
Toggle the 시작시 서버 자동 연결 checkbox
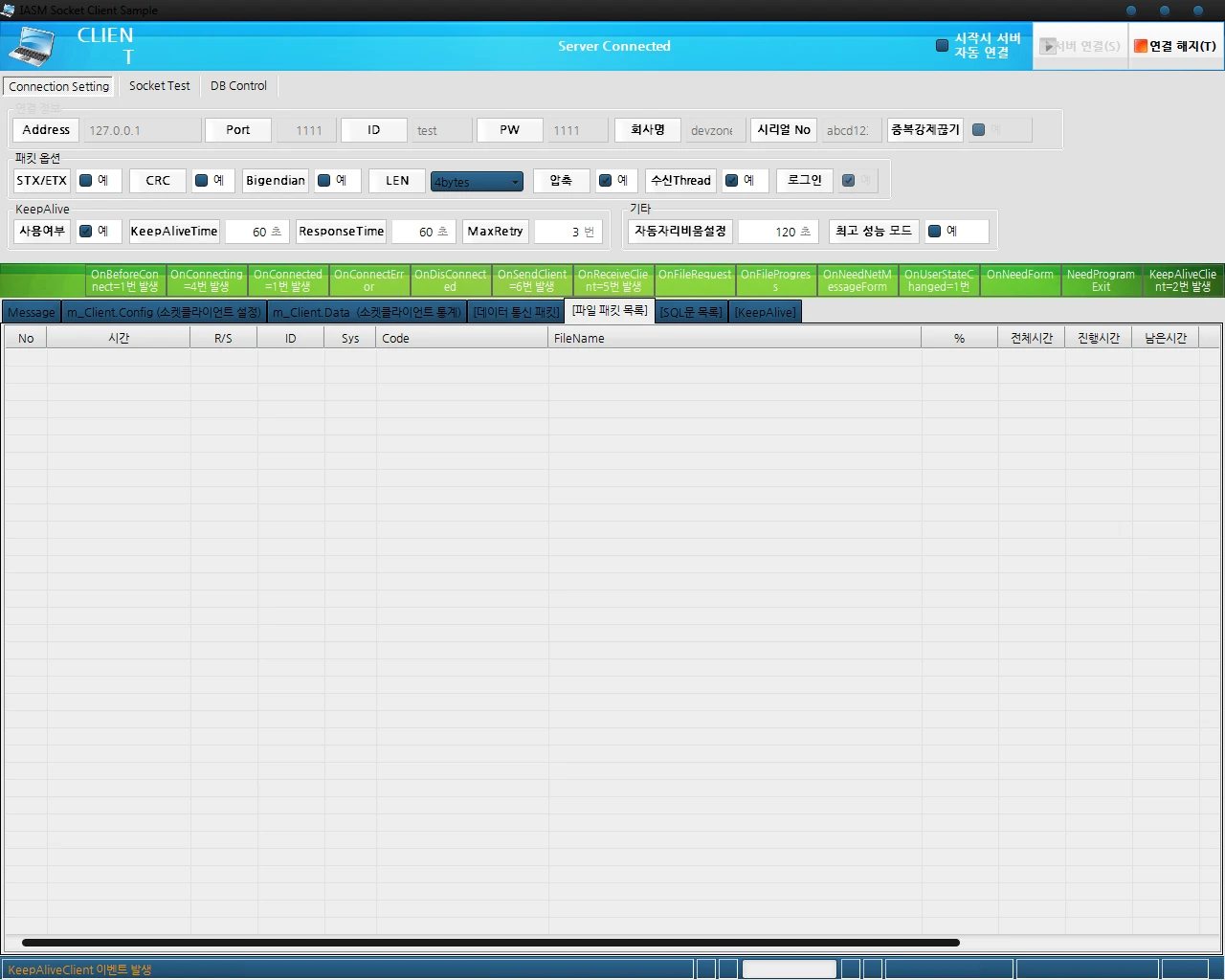(942, 45)
